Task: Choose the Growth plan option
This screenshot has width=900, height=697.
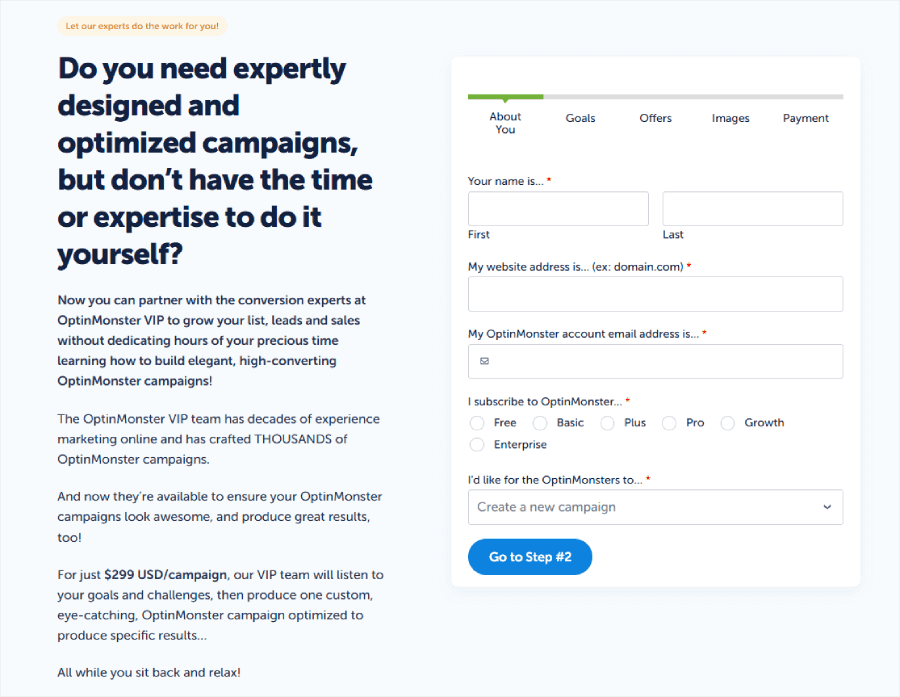Action: click(x=727, y=423)
